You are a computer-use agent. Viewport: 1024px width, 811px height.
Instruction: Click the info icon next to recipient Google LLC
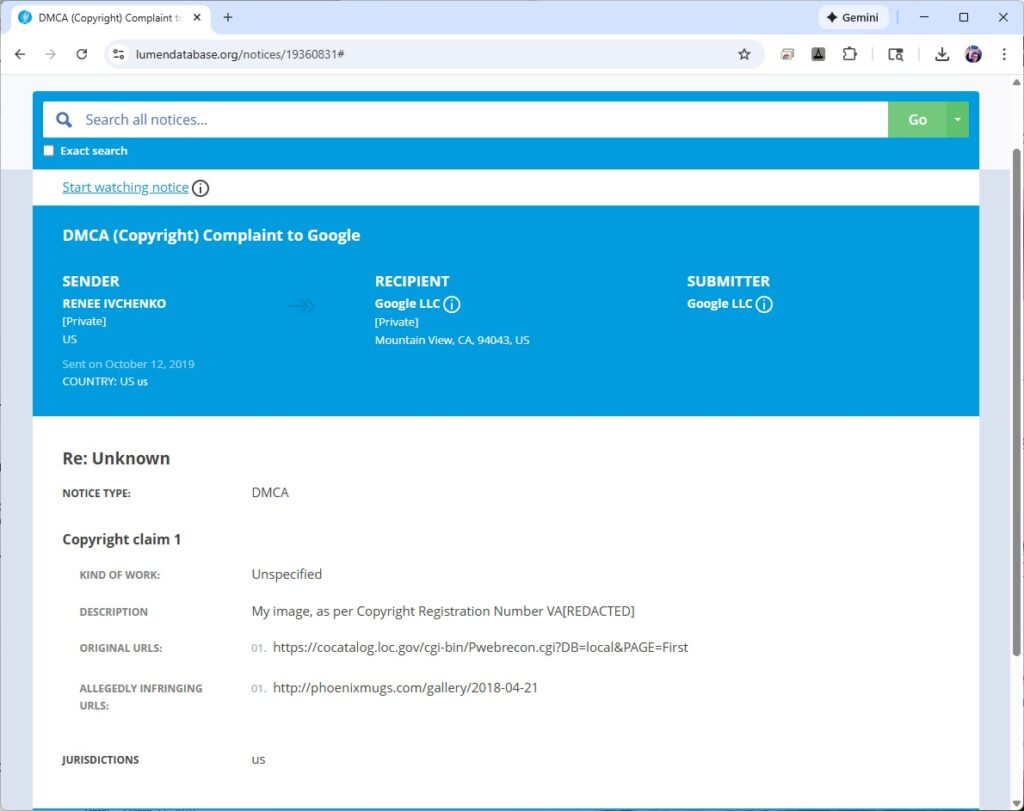(452, 304)
